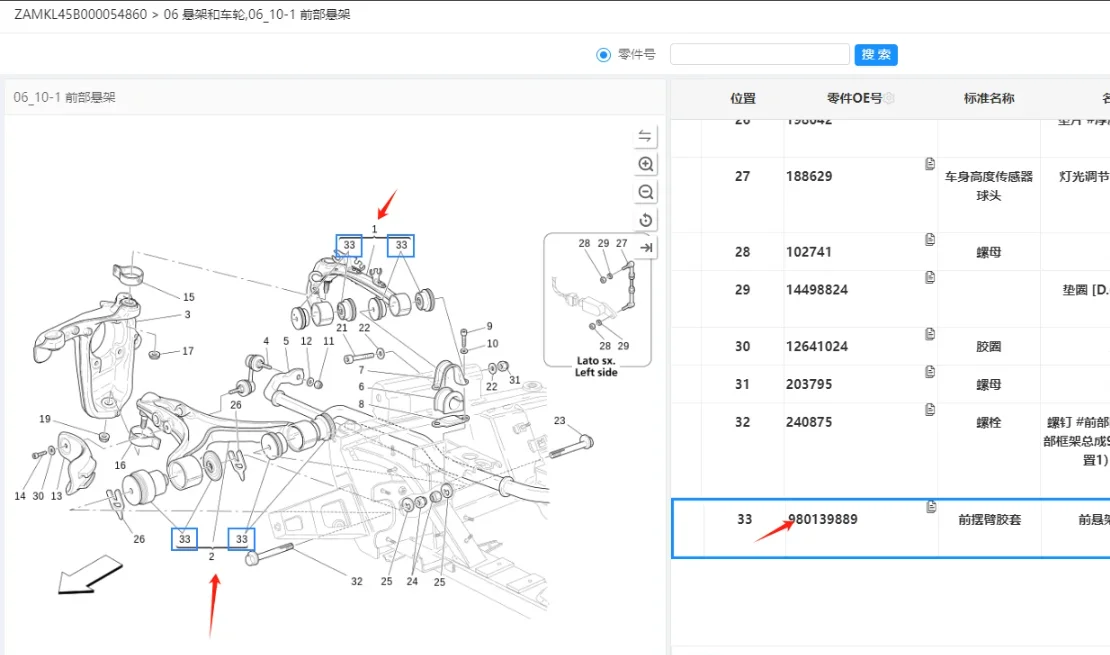Click callout 13 on the diagram

coord(56,496)
